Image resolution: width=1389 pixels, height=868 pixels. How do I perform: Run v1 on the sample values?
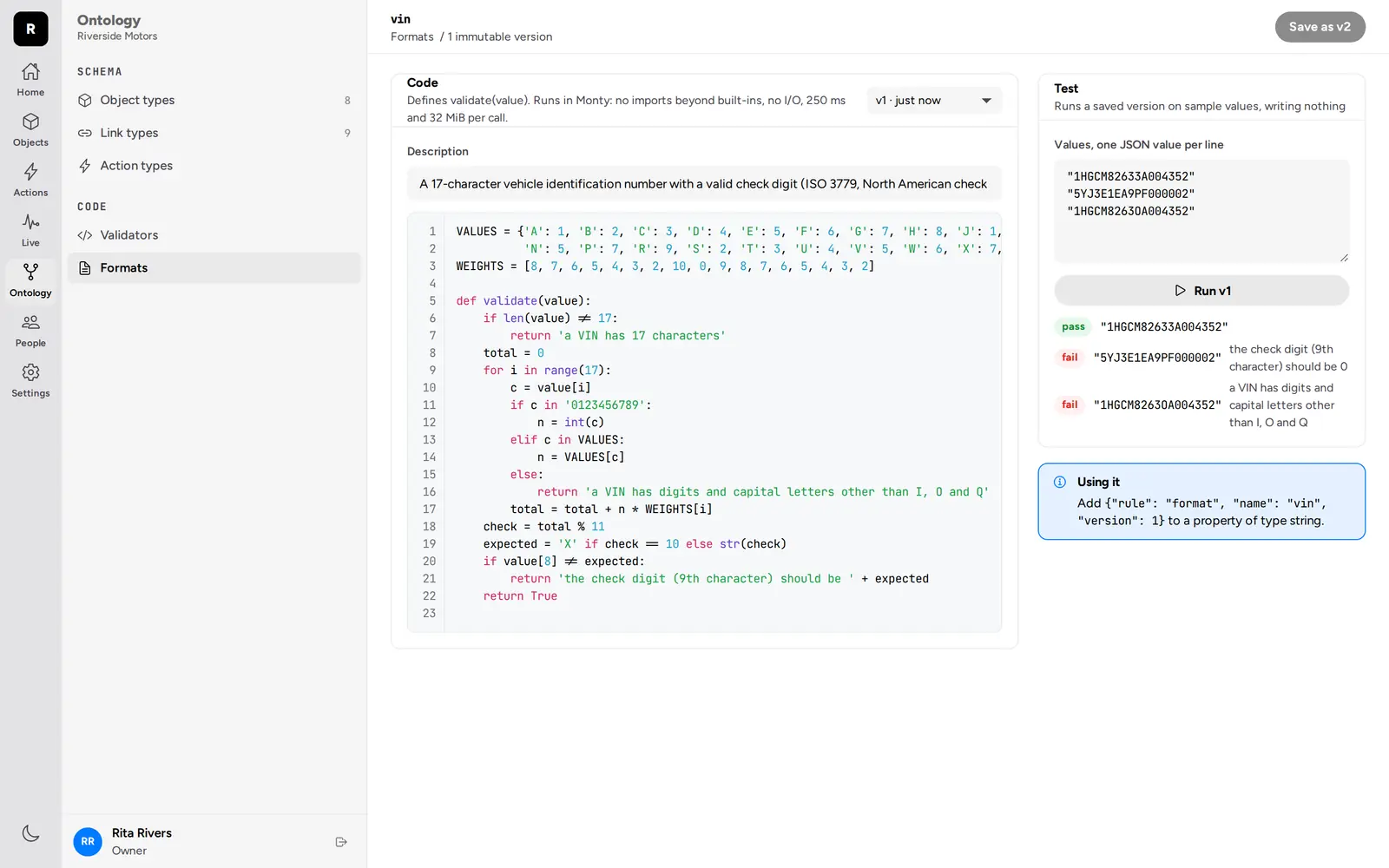click(1201, 291)
